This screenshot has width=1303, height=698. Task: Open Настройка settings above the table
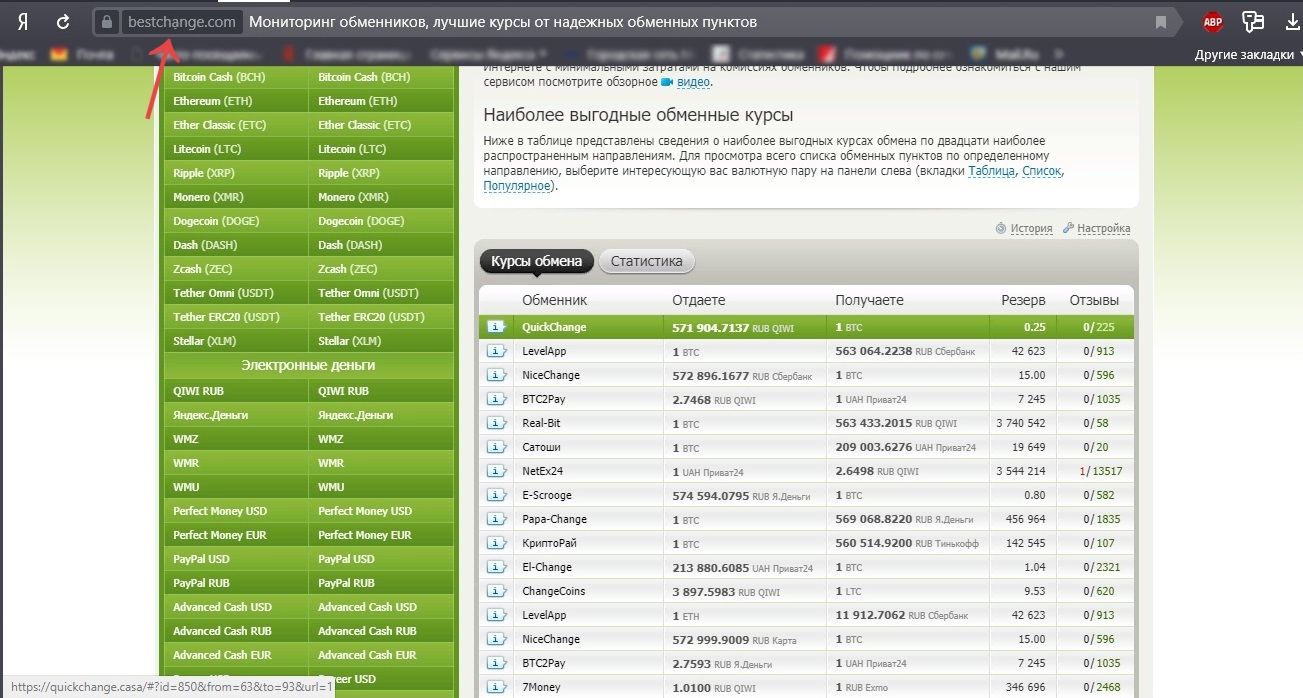1103,228
